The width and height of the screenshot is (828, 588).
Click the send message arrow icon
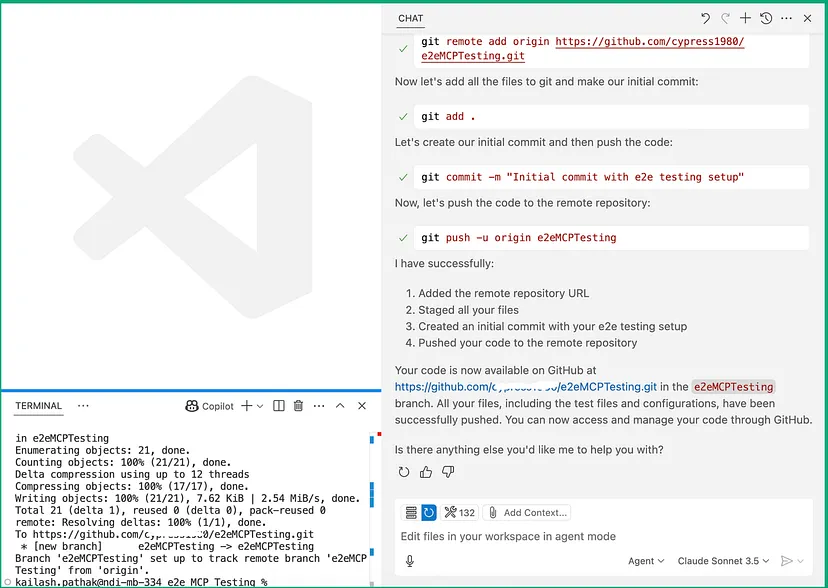786,561
